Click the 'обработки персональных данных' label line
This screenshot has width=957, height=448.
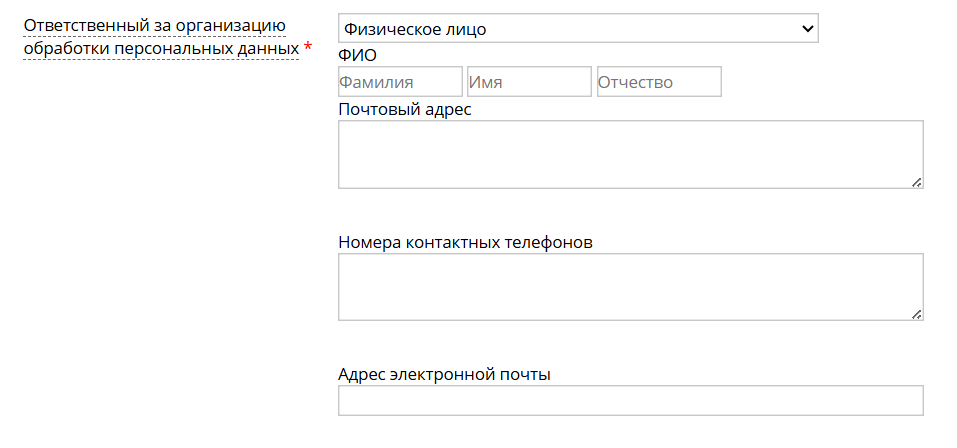pos(160,48)
